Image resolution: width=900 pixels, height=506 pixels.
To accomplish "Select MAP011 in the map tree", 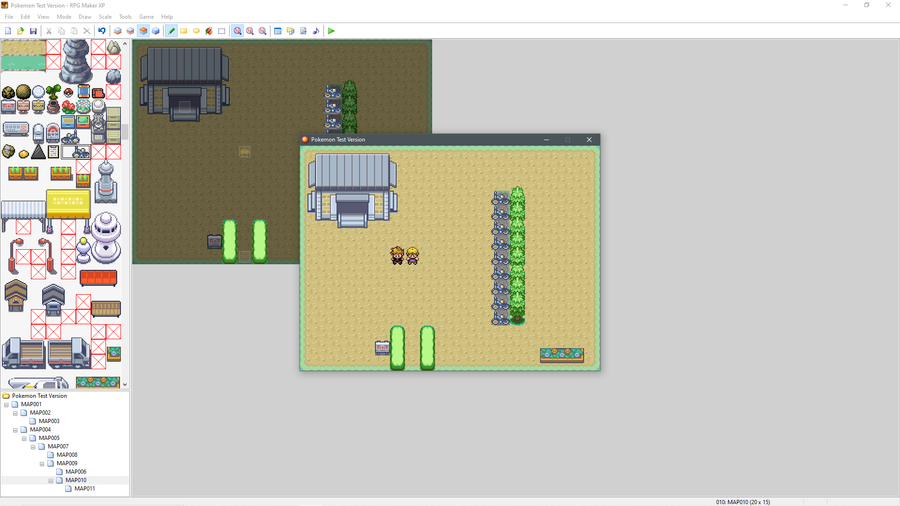I will (84, 489).
